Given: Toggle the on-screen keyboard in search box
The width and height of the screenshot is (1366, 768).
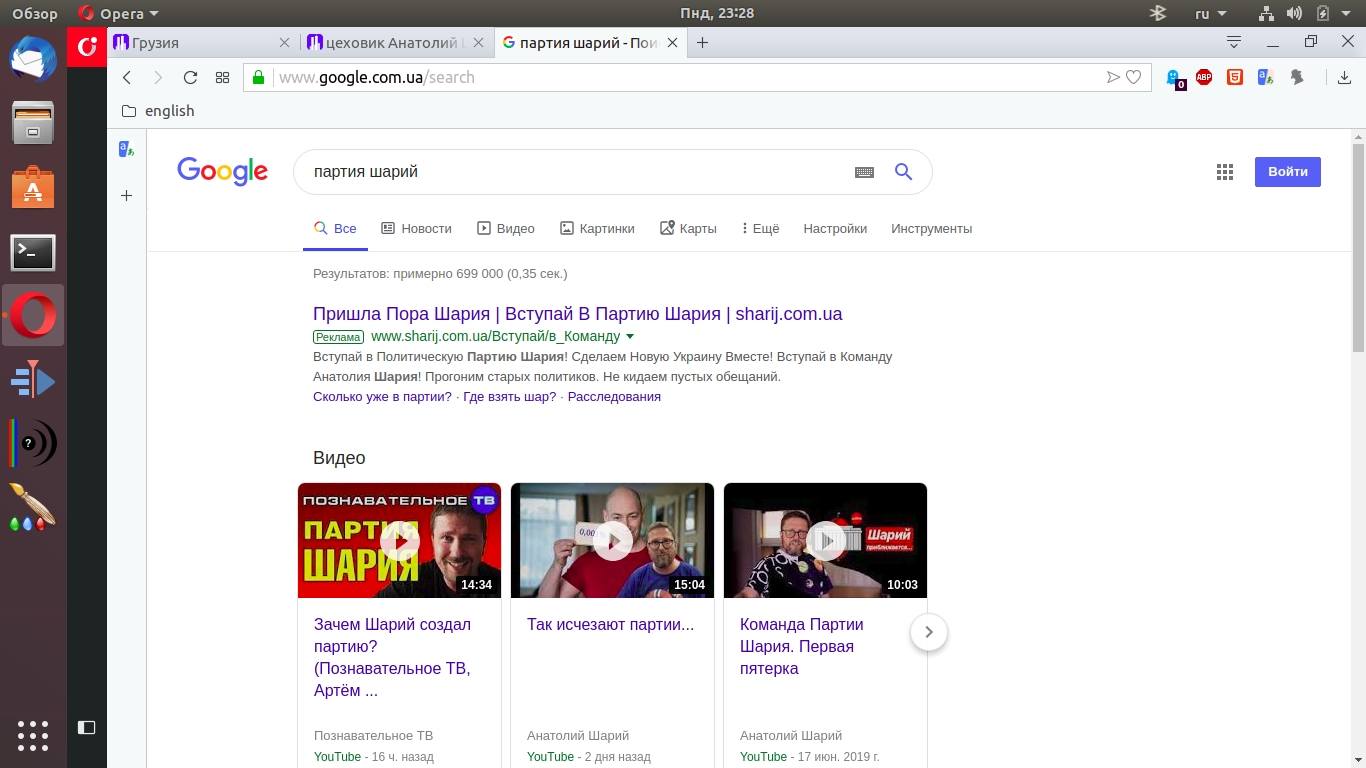Looking at the screenshot, I should click(864, 172).
